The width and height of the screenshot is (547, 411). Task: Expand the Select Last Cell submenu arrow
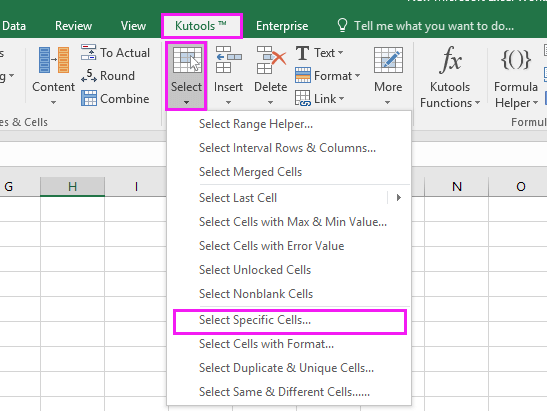(399, 198)
